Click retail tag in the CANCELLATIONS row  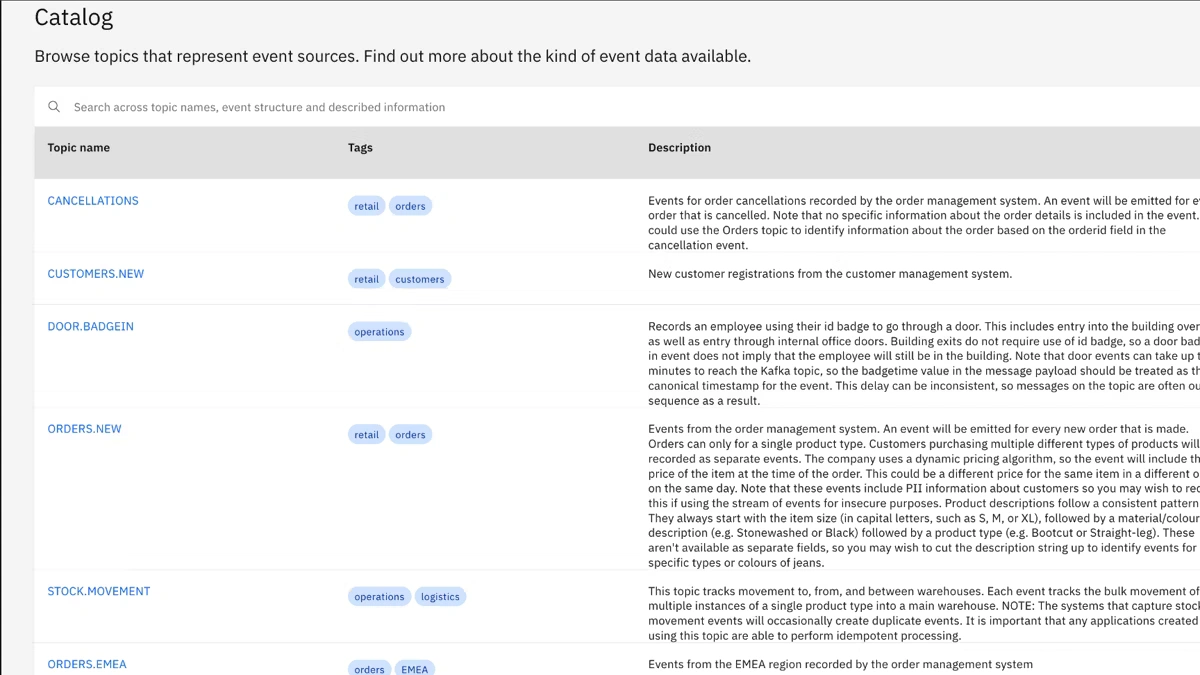point(367,206)
